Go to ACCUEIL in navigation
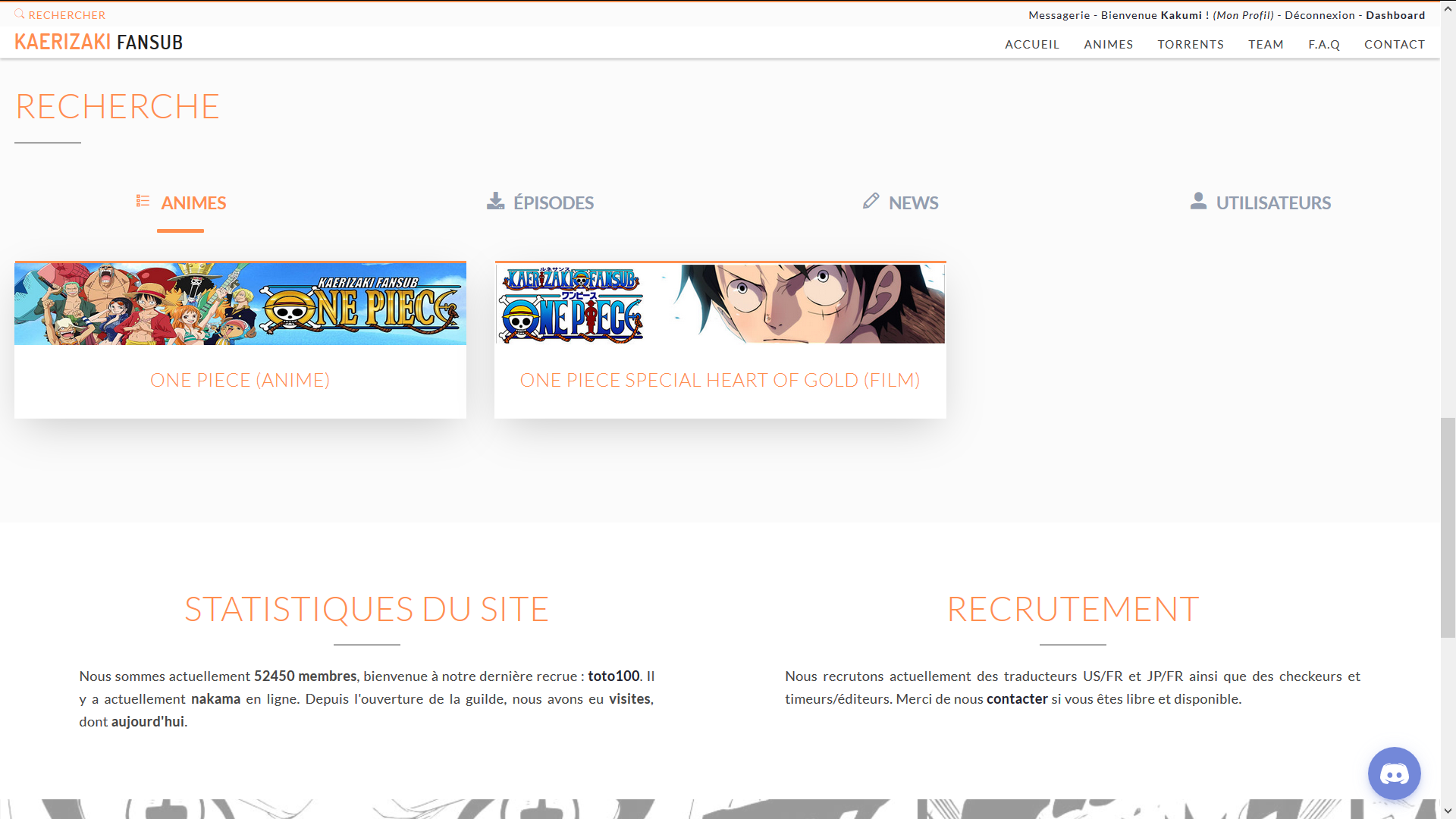This screenshot has width=1456, height=819. pos(1032,45)
